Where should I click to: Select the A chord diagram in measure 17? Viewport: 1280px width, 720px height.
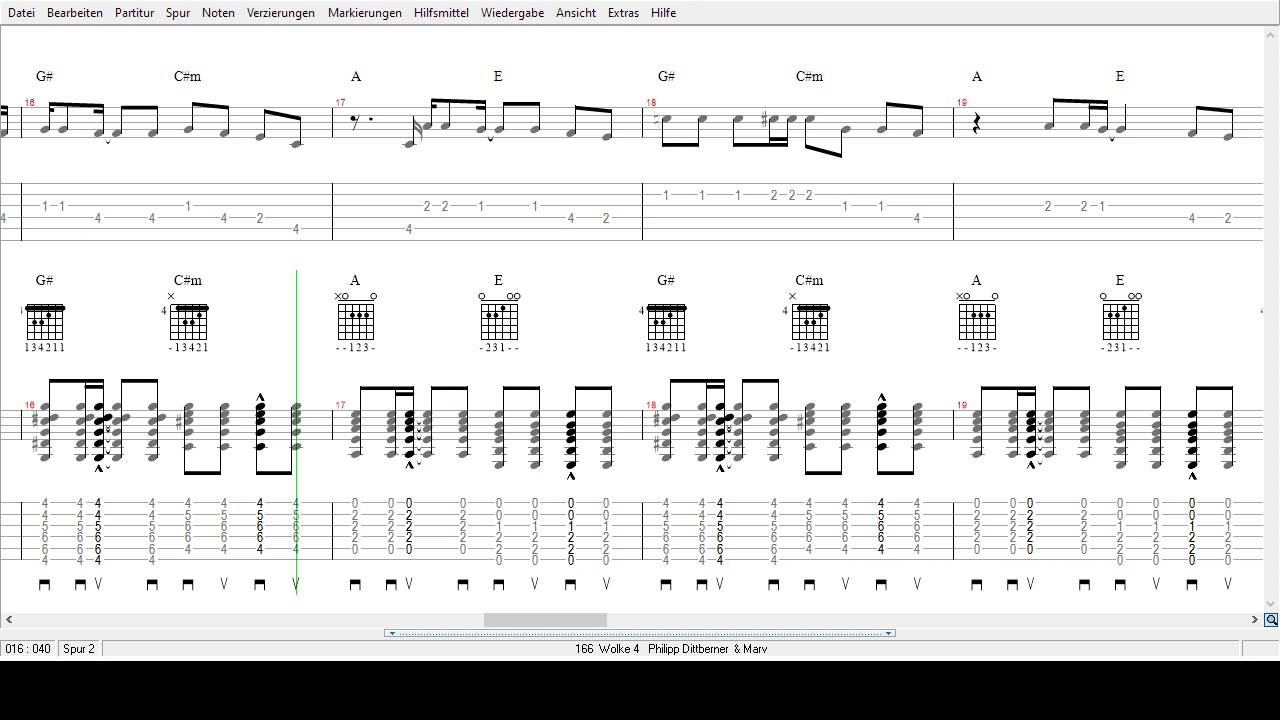pos(357,318)
